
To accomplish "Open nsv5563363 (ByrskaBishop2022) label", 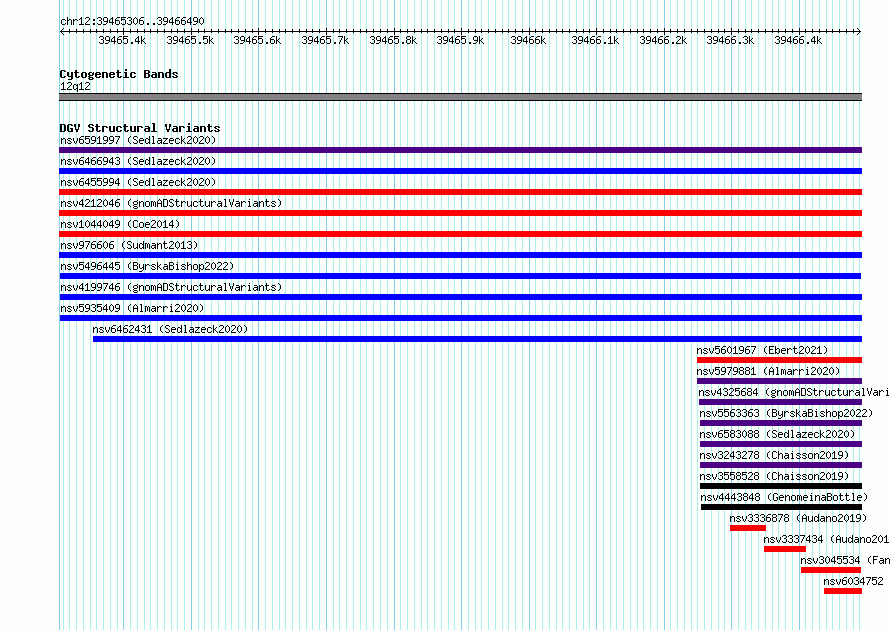I will point(786,413).
